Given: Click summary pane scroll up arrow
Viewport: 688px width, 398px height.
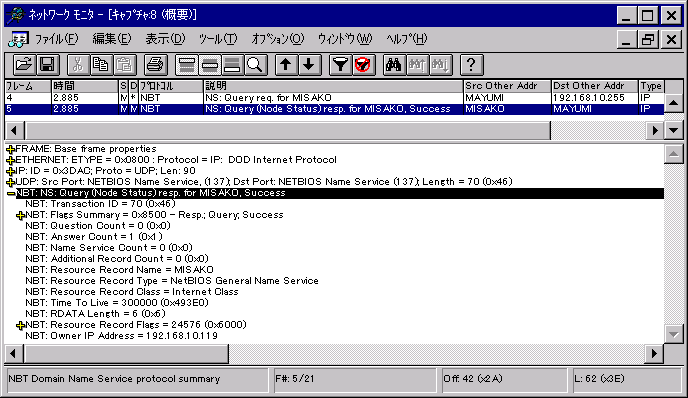Looking at the screenshot, I should tap(674, 103).
